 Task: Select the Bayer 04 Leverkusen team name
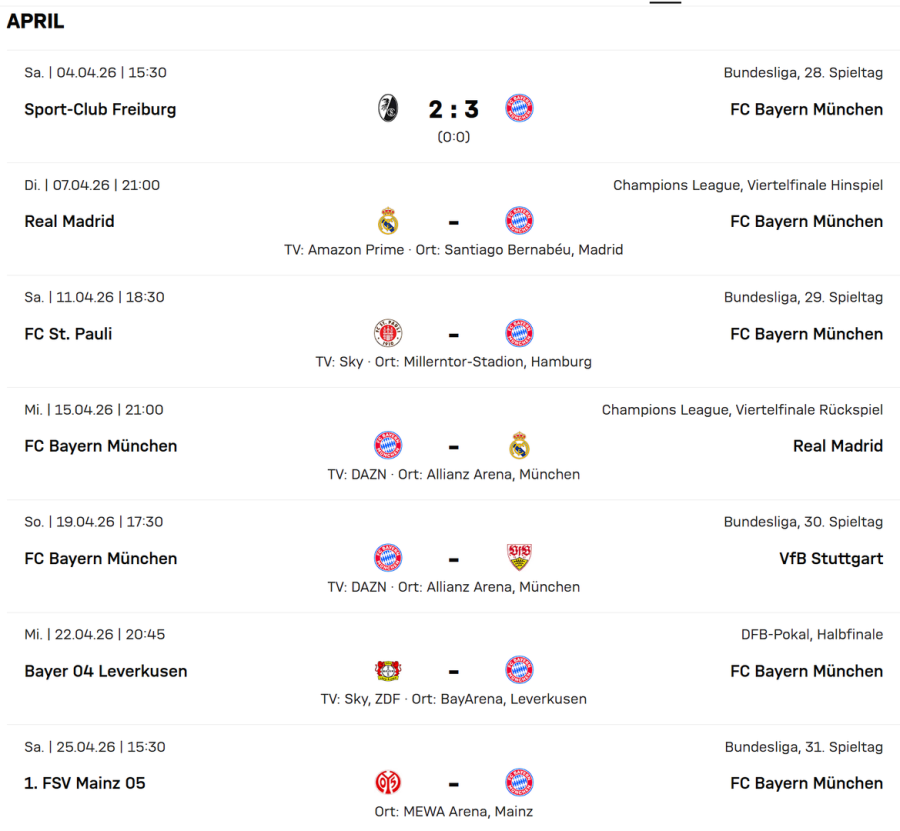click(106, 671)
